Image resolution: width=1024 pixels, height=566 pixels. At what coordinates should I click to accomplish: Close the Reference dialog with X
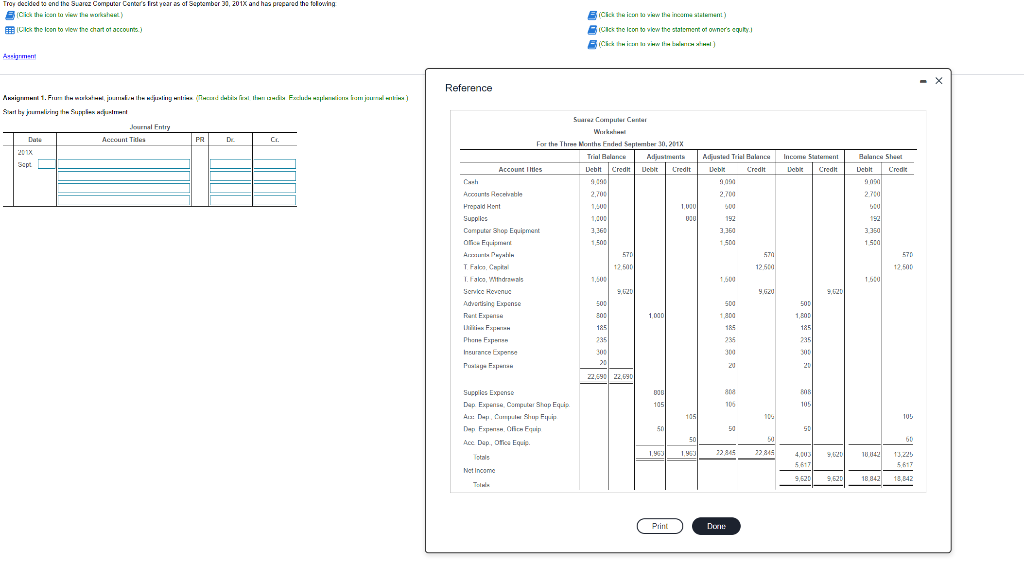click(x=938, y=81)
